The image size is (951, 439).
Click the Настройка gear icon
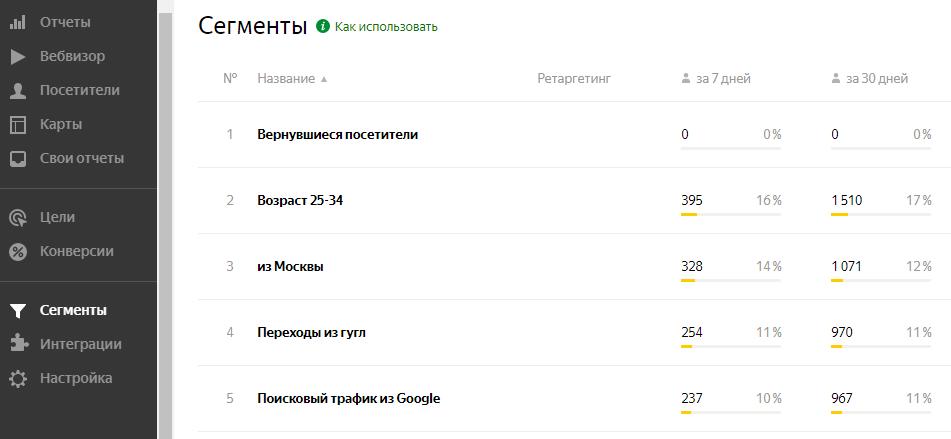click(x=18, y=379)
